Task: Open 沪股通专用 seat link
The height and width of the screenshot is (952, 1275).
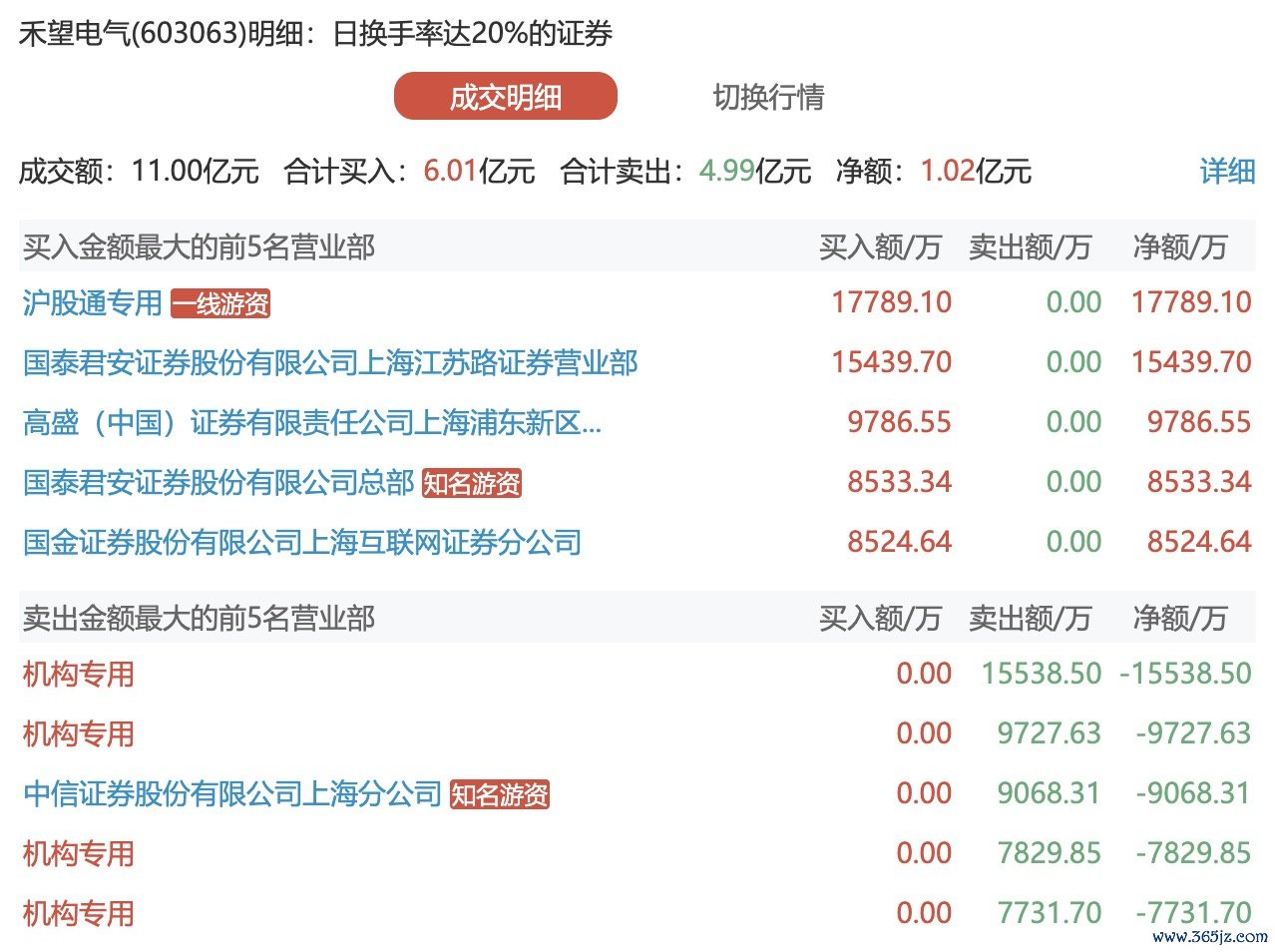Action: pyautogui.click(x=93, y=302)
